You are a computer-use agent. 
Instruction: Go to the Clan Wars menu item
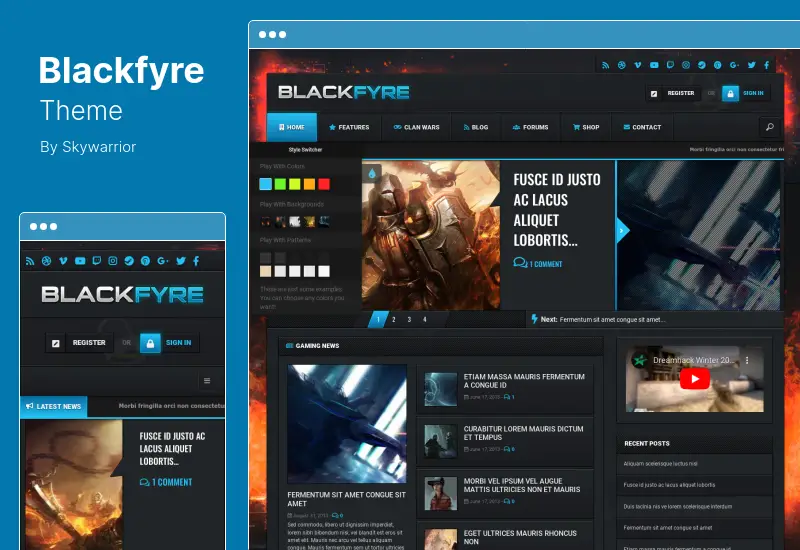pos(416,127)
